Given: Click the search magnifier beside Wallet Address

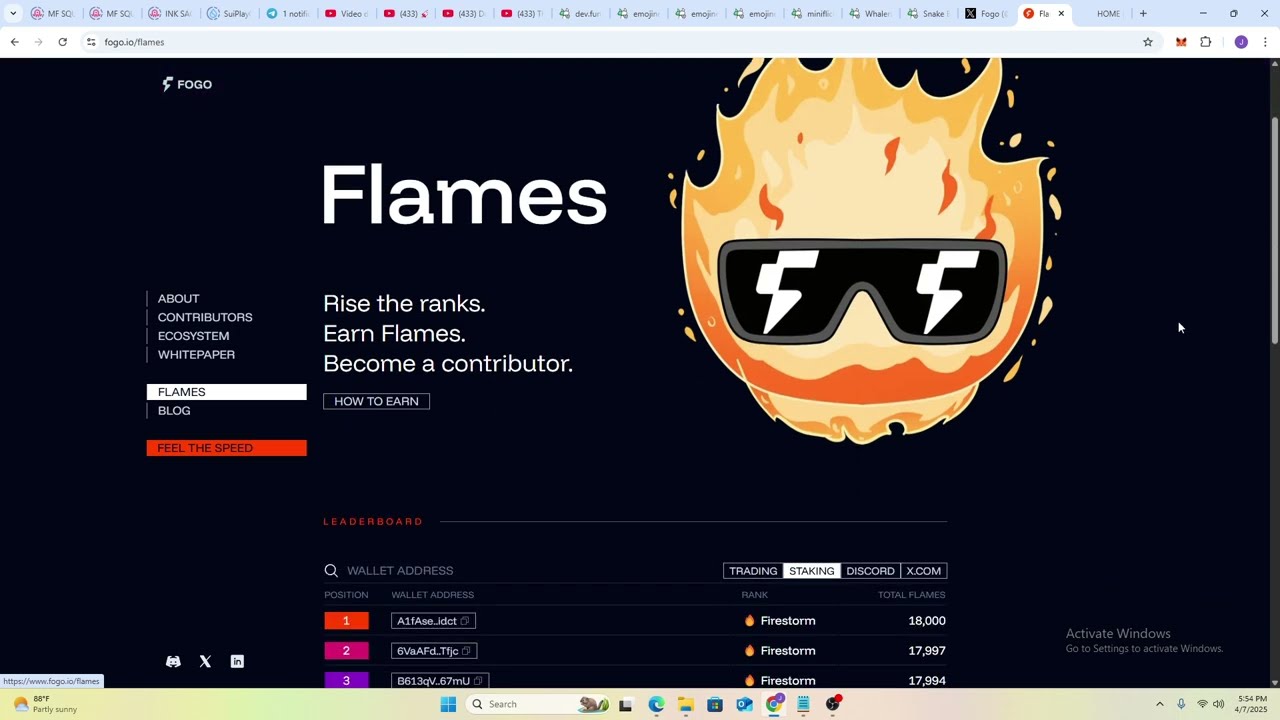Looking at the screenshot, I should click(331, 570).
